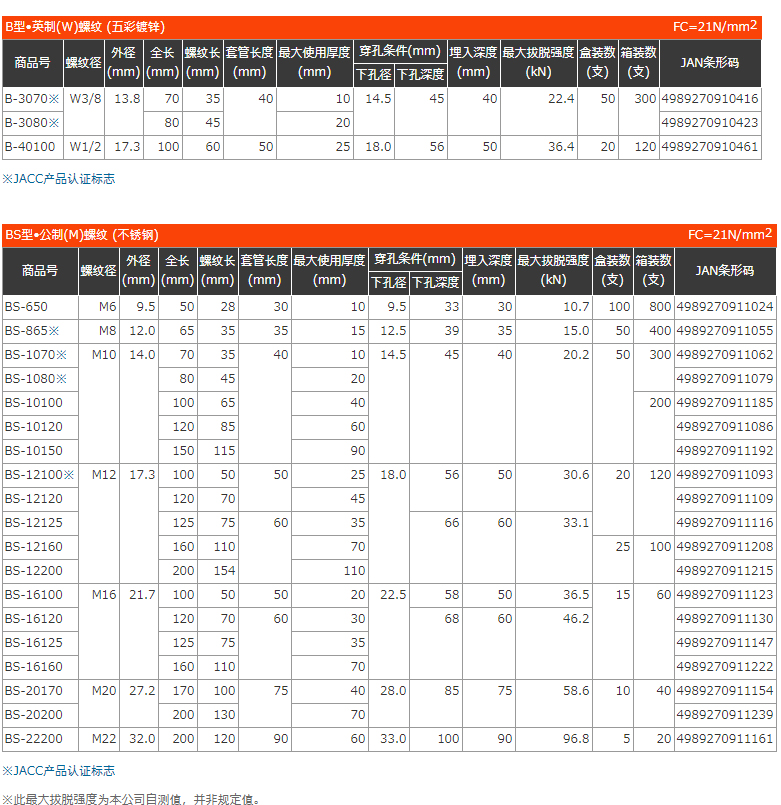Image resolution: width=781 pixels, height=805 pixels.
Task: Select product code BS-12125
Action: point(34,523)
